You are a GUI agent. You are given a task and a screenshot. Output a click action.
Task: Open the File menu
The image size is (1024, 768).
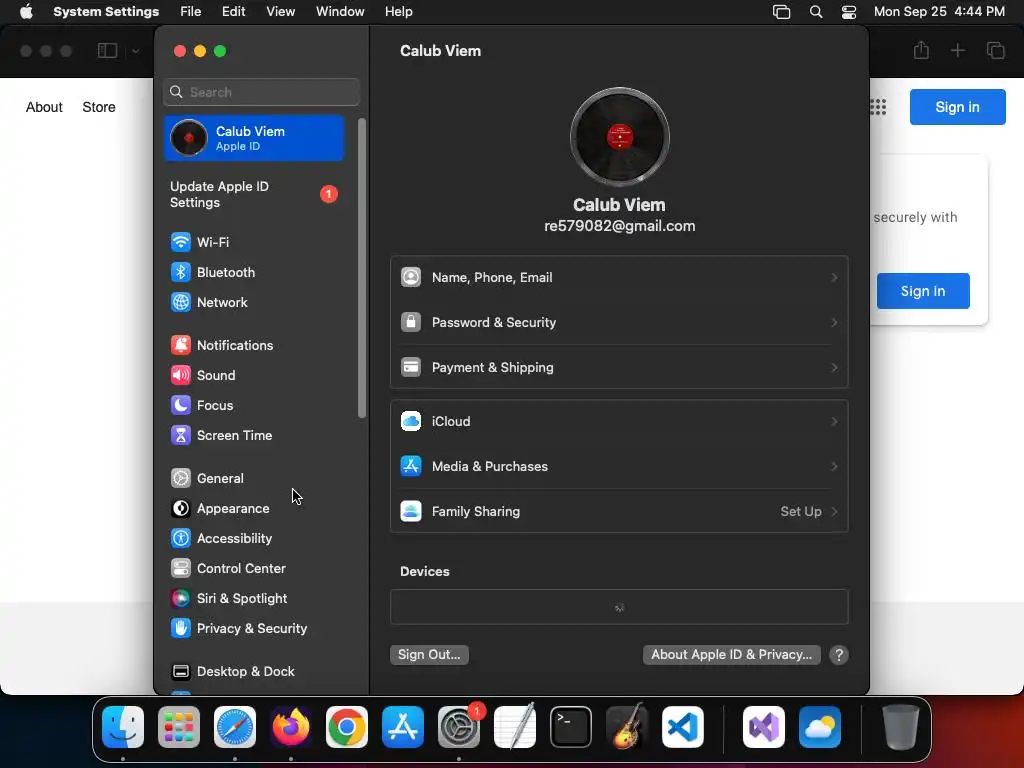pyautogui.click(x=191, y=12)
